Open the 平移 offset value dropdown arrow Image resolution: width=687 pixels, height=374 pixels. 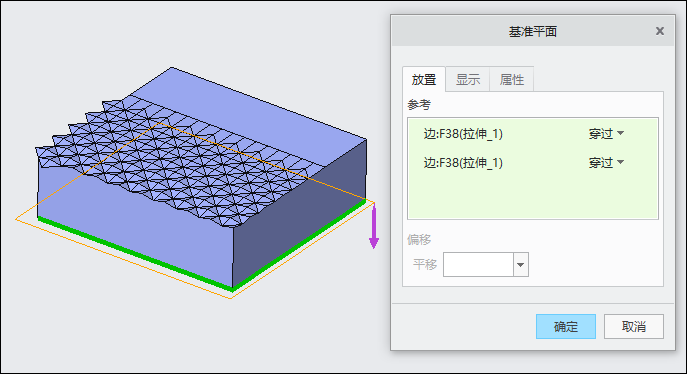521,265
